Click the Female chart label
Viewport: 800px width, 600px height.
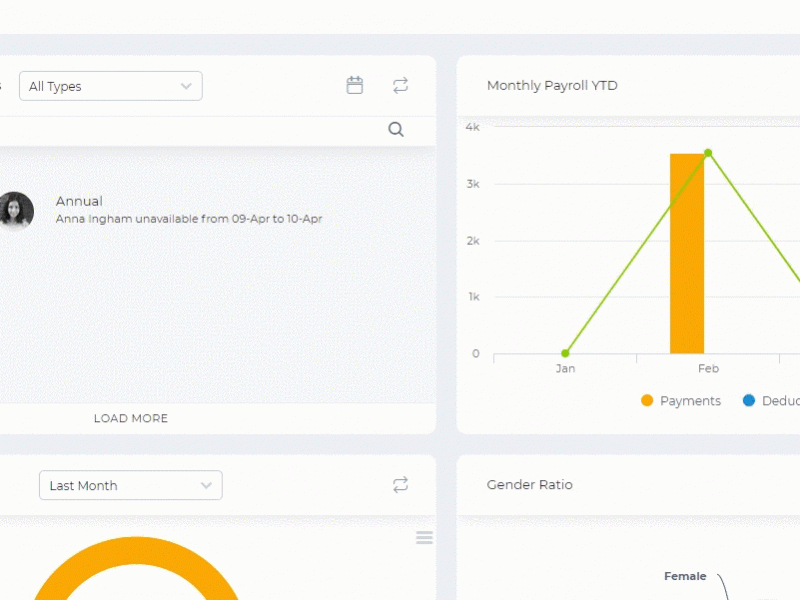click(685, 576)
